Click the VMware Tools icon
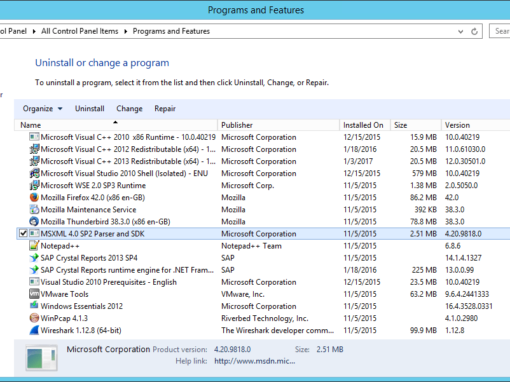510x382 pixels. [34, 294]
